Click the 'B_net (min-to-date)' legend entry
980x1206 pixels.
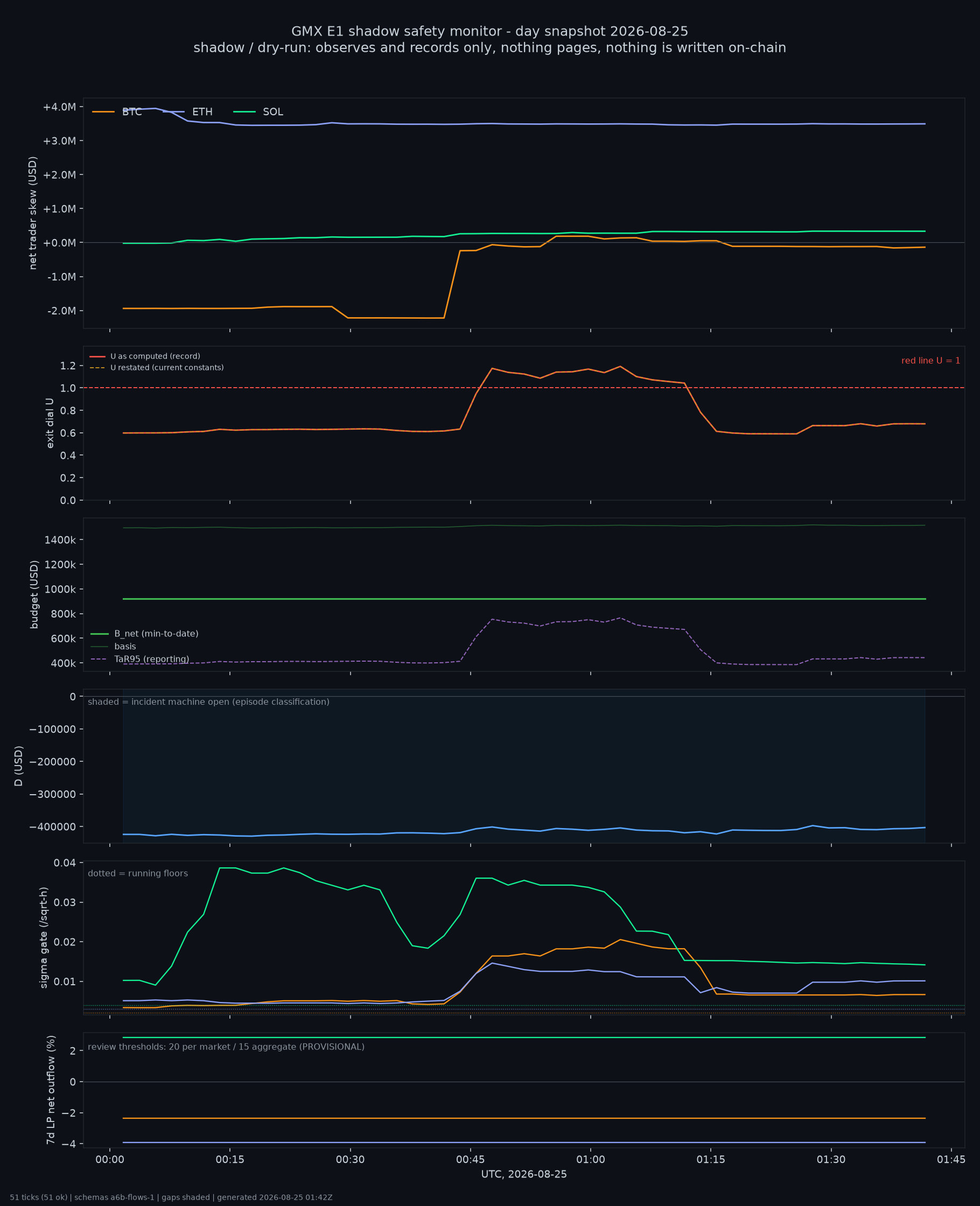click(x=144, y=634)
